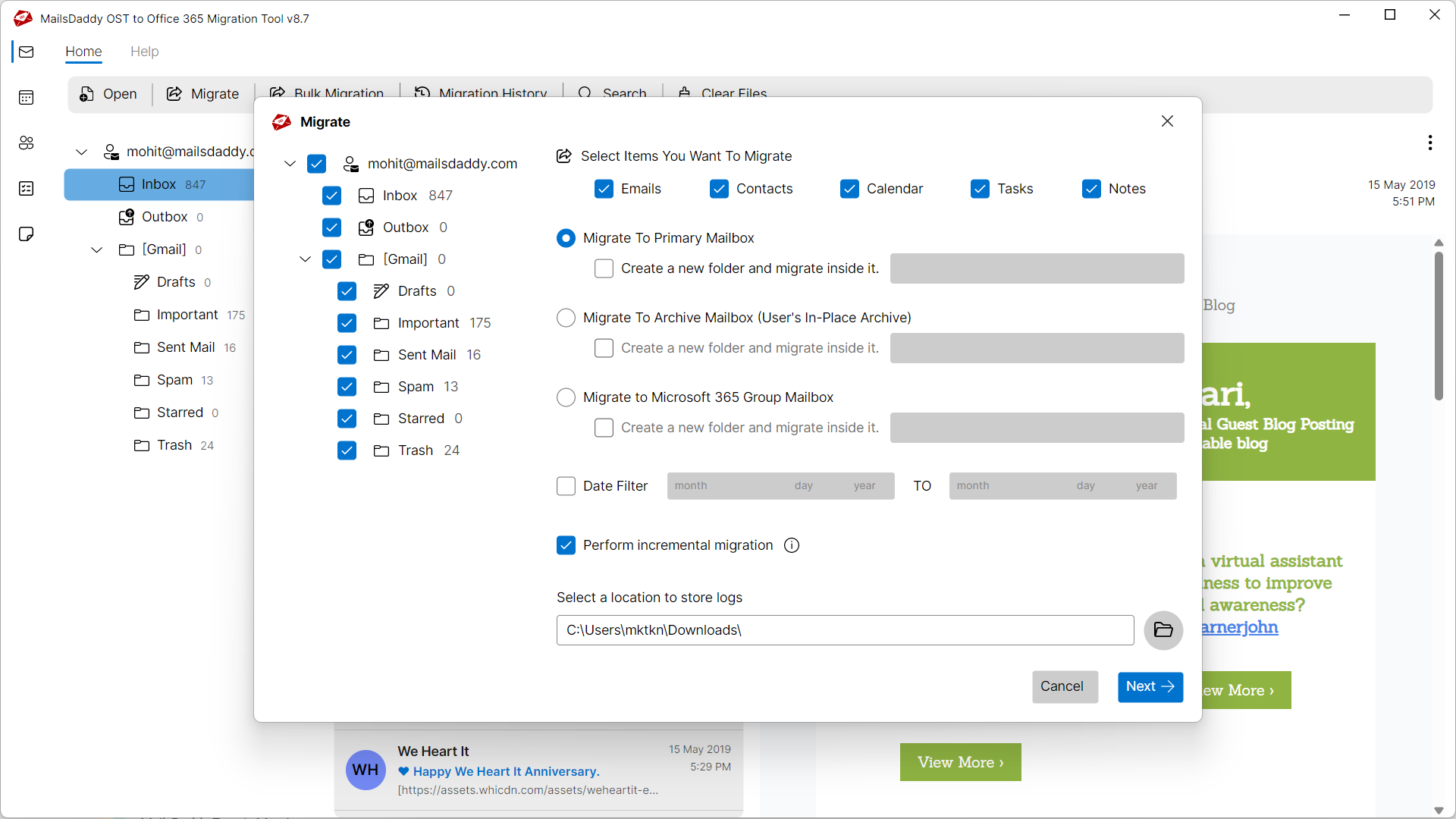
Task: Click the Next button
Action: tap(1150, 686)
